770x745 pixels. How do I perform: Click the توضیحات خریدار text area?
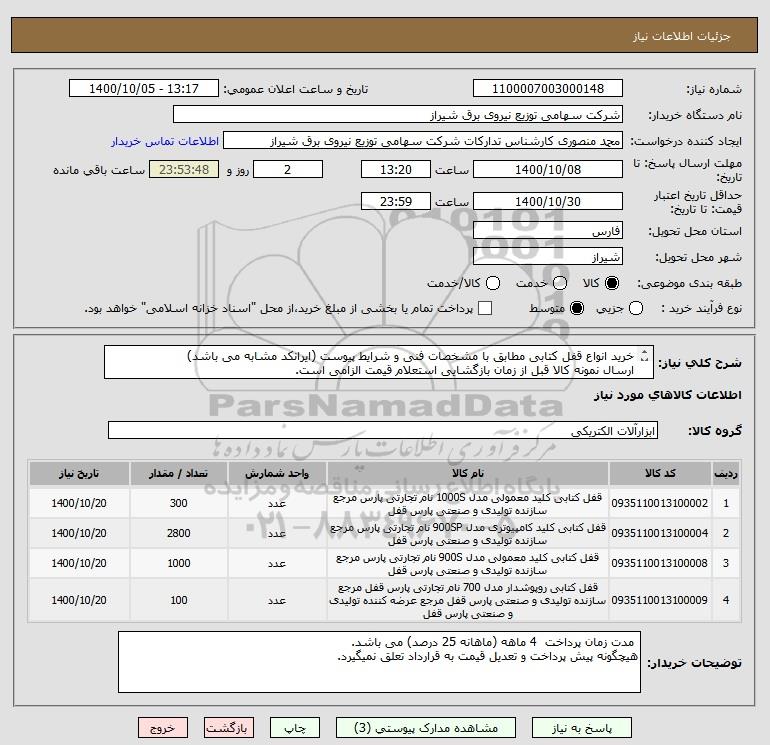379,662
